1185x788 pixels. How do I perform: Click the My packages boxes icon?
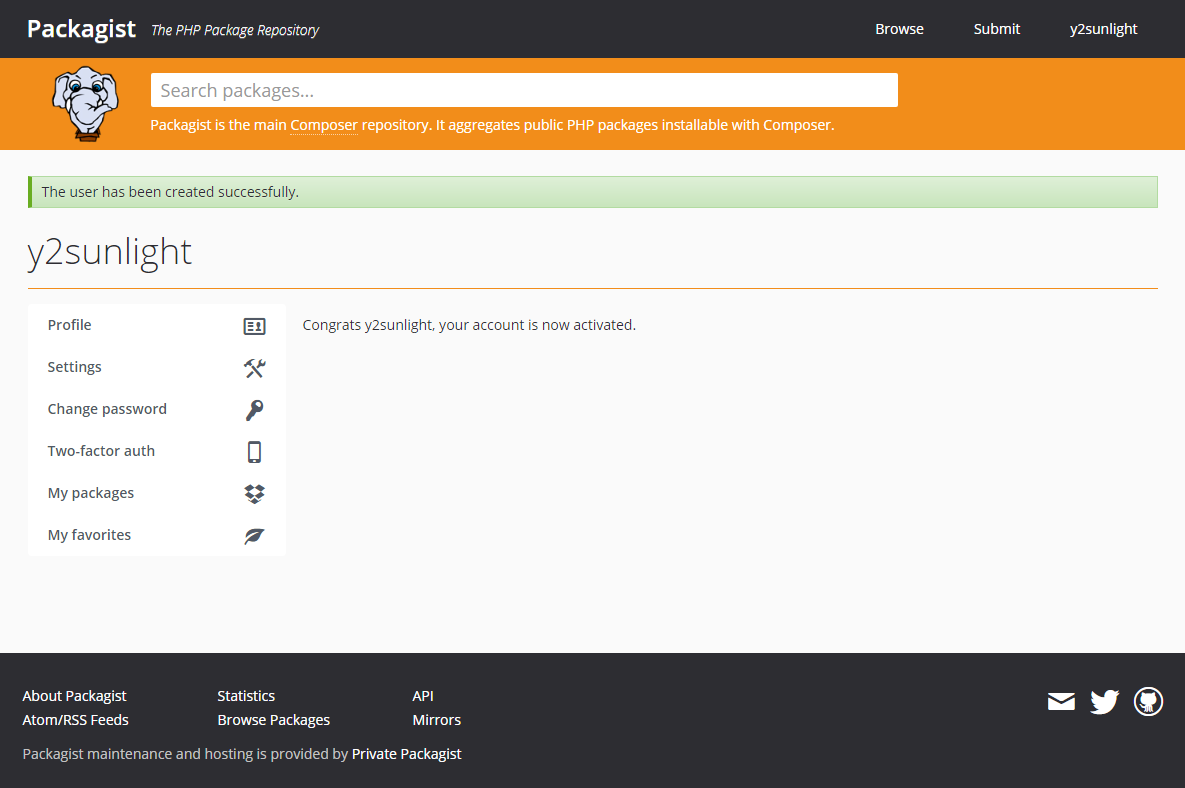coord(254,494)
